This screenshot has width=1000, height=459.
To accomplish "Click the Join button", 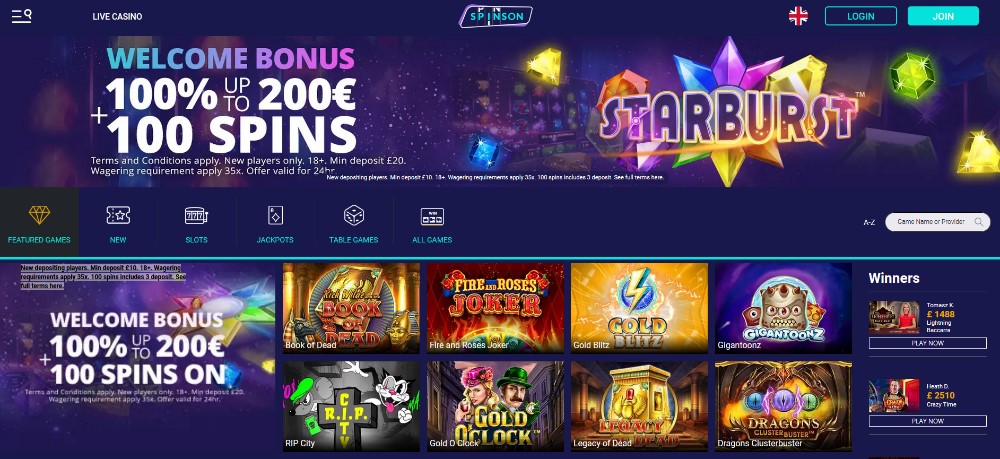I will [x=943, y=16].
